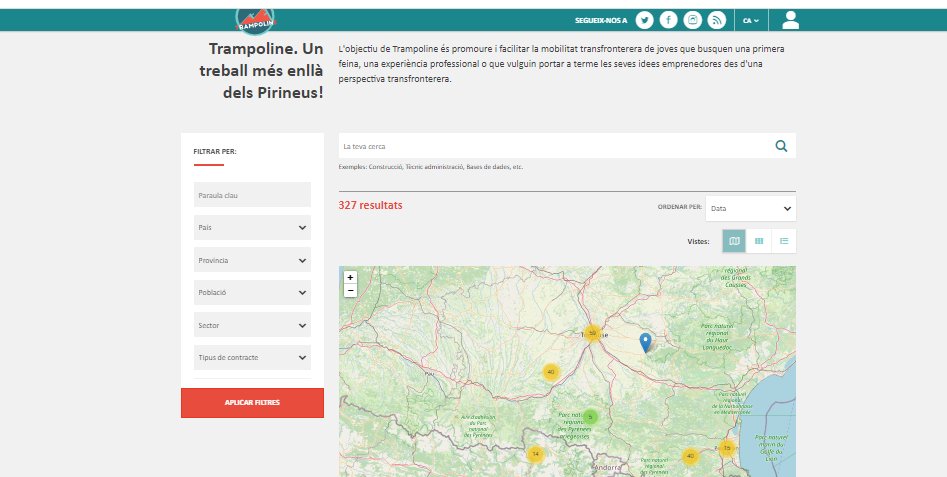Click the 327 resultats text

click(370, 205)
